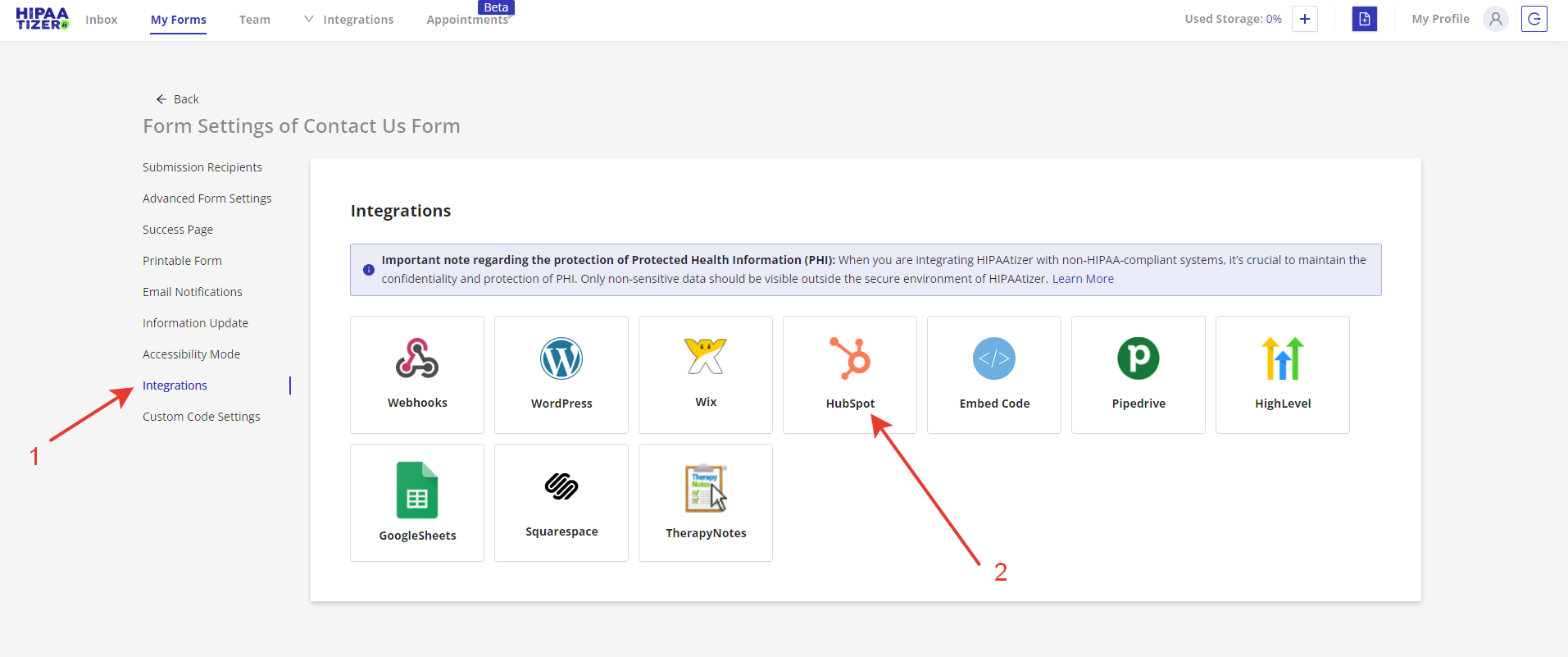1568x657 pixels.
Task: Choose the HubSpot integration icon
Action: (850, 358)
